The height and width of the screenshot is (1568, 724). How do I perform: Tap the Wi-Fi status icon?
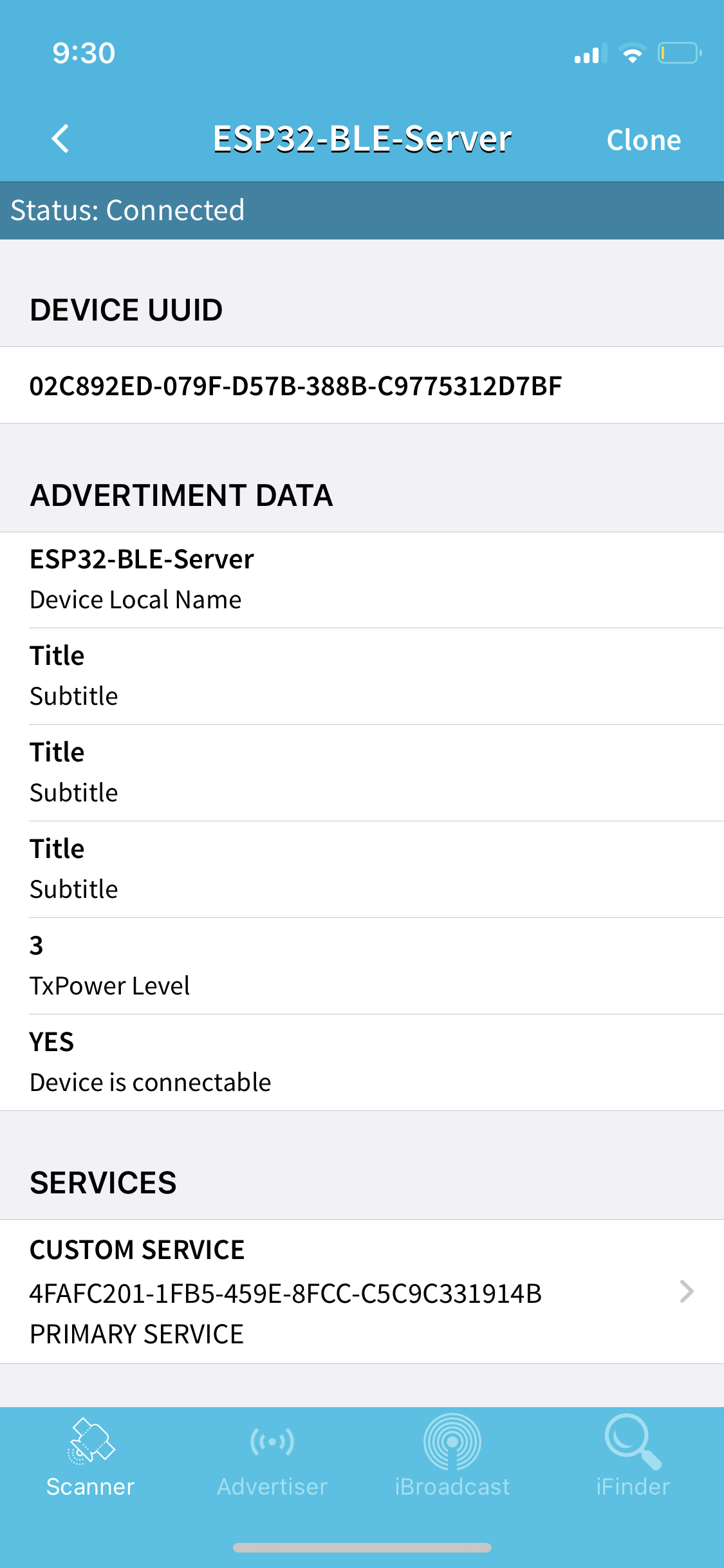tap(632, 53)
